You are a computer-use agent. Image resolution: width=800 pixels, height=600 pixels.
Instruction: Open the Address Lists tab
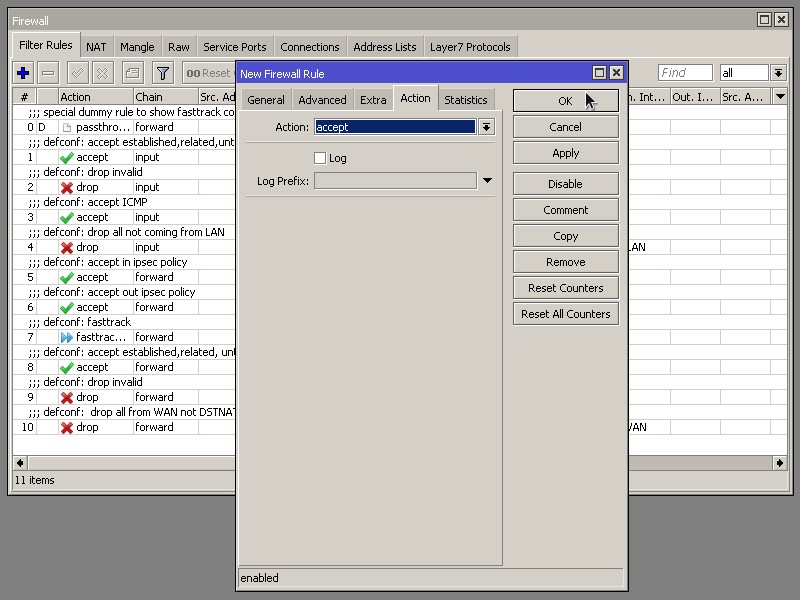click(x=385, y=47)
